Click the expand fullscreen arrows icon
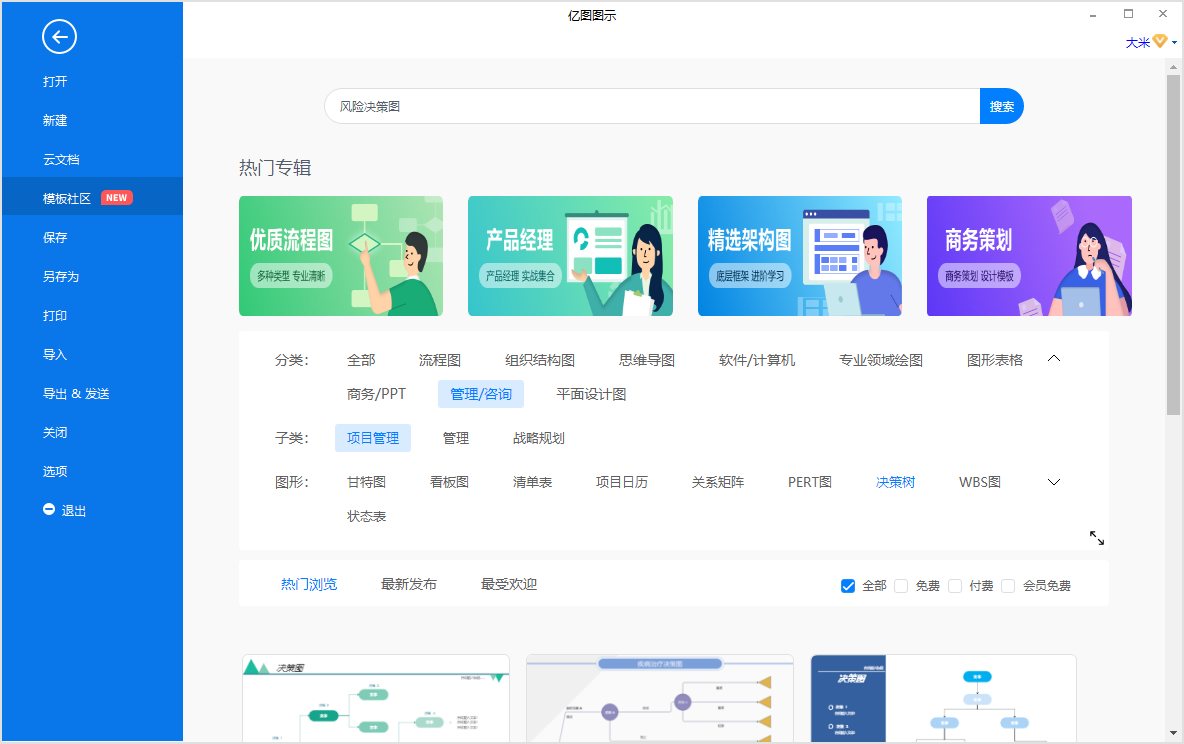This screenshot has width=1184, height=744. (1096, 538)
